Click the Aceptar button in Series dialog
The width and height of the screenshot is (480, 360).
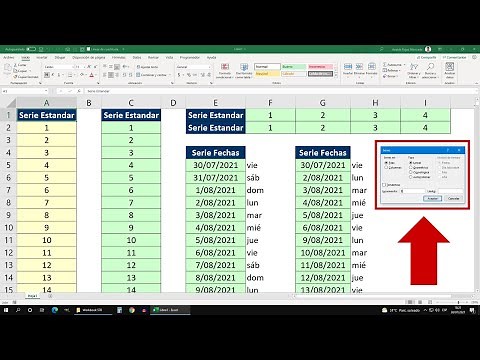click(433, 198)
